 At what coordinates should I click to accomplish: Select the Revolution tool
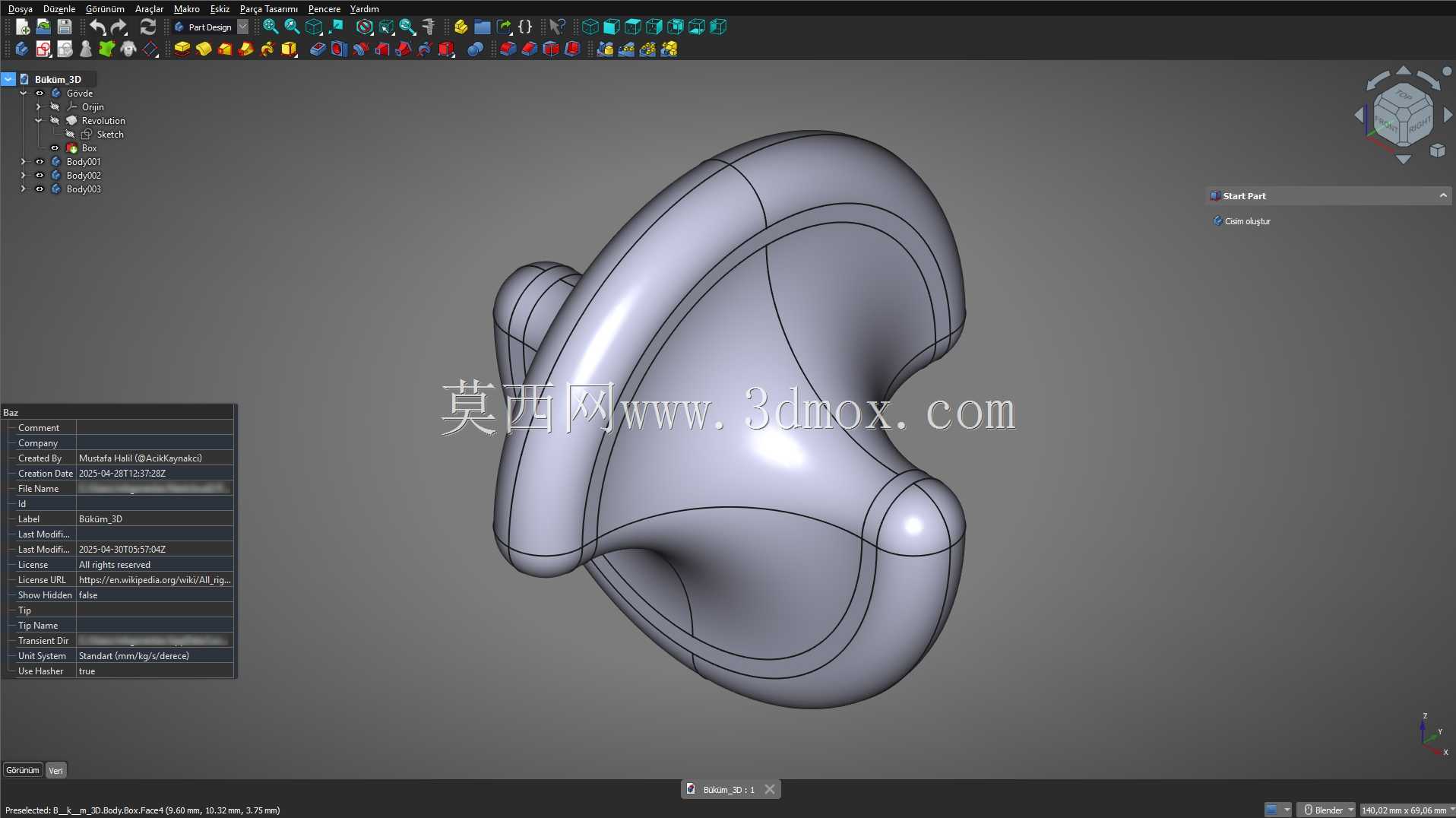204,49
